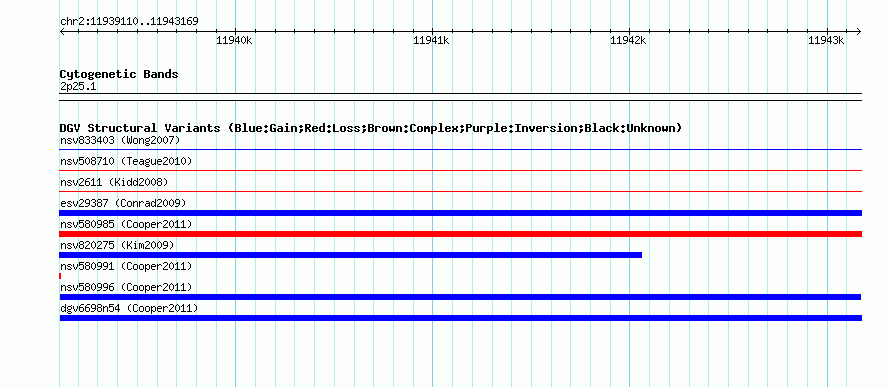The image size is (890, 387).
Task: Click the Cytogenetic Bands track title
Action: pos(119,74)
